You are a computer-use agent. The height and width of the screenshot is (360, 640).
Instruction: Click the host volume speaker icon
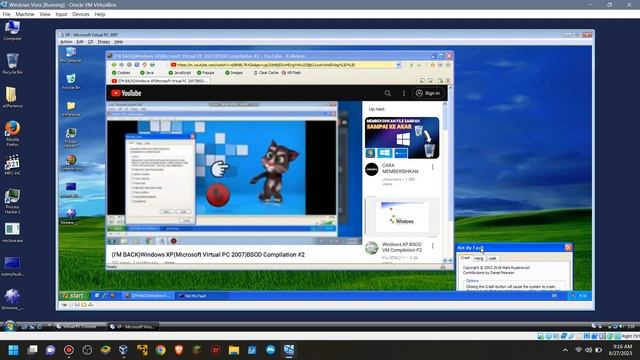pos(588,350)
